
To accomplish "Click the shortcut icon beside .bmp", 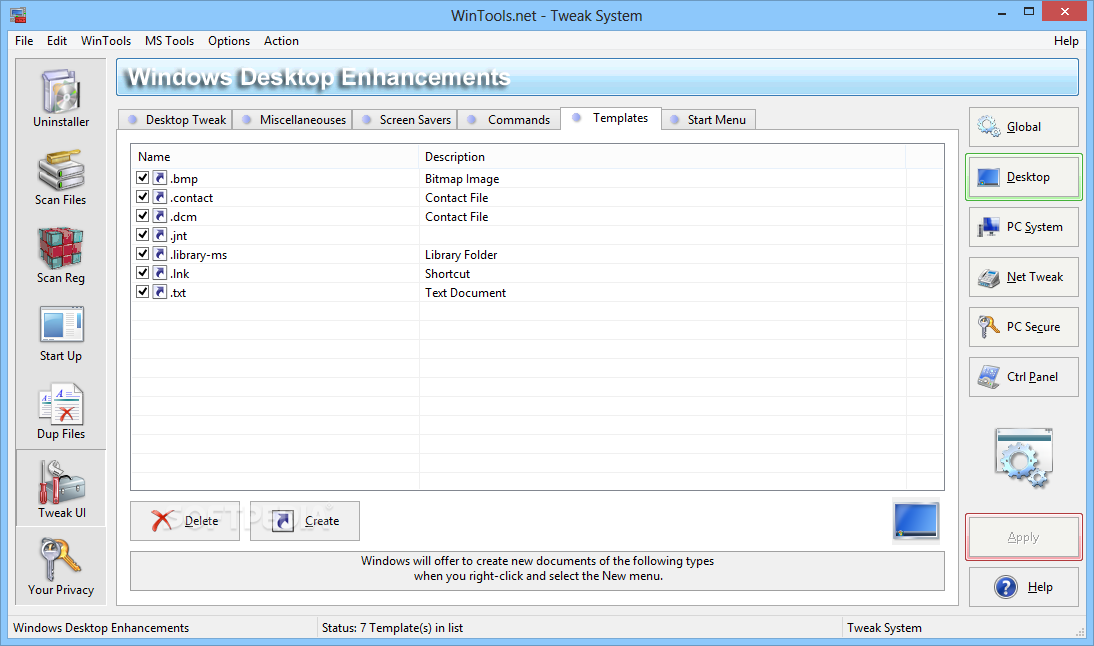I will point(160,178).
